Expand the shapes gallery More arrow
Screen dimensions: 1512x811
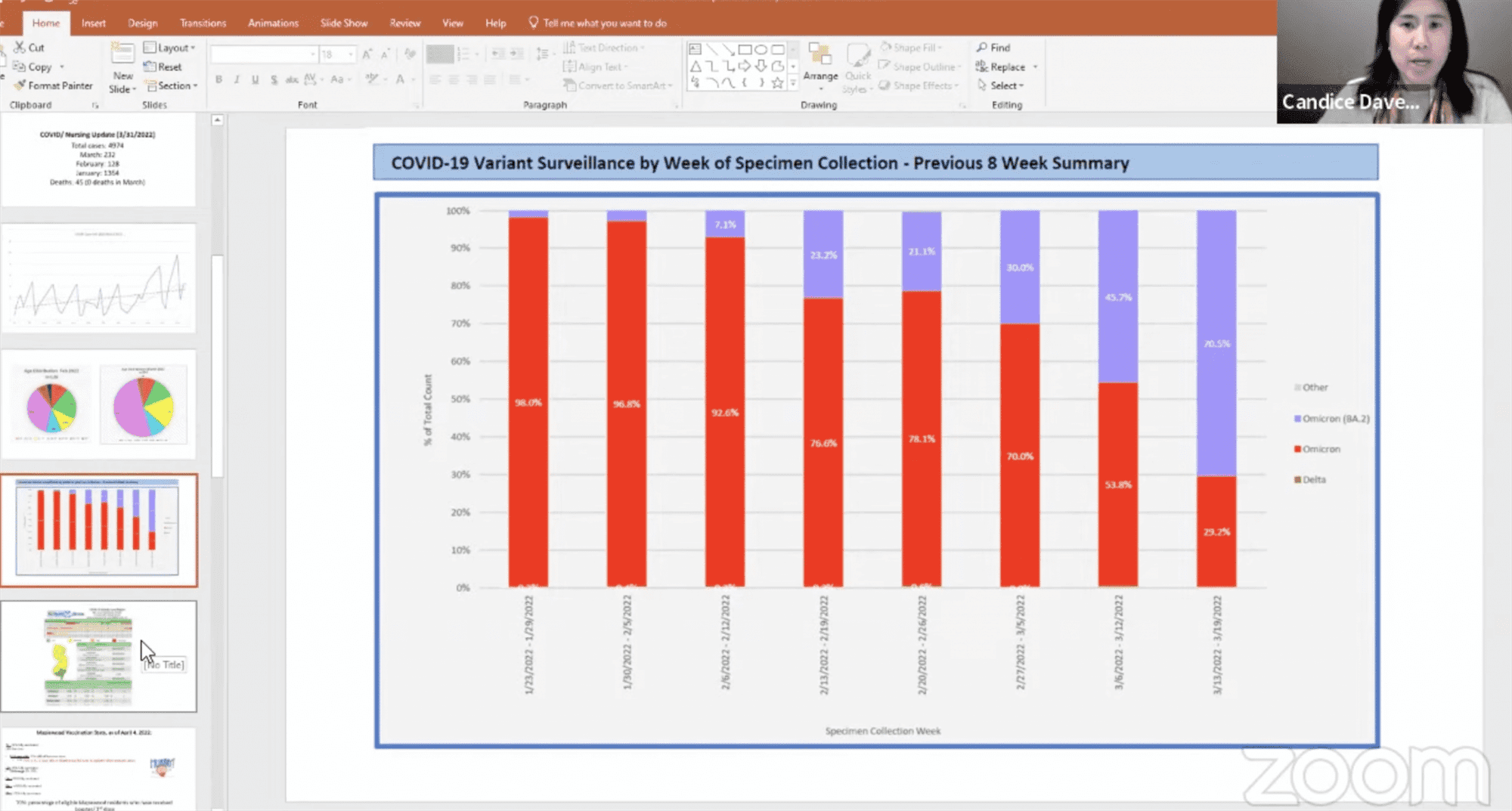(x=793, y=83)
